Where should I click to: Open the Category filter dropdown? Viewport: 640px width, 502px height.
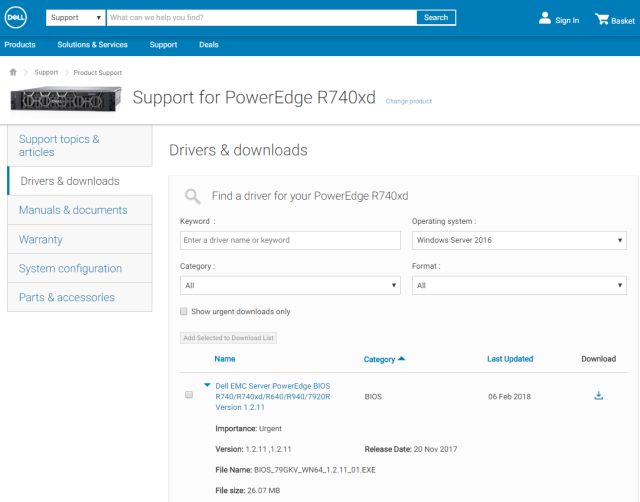pos(290,285)
